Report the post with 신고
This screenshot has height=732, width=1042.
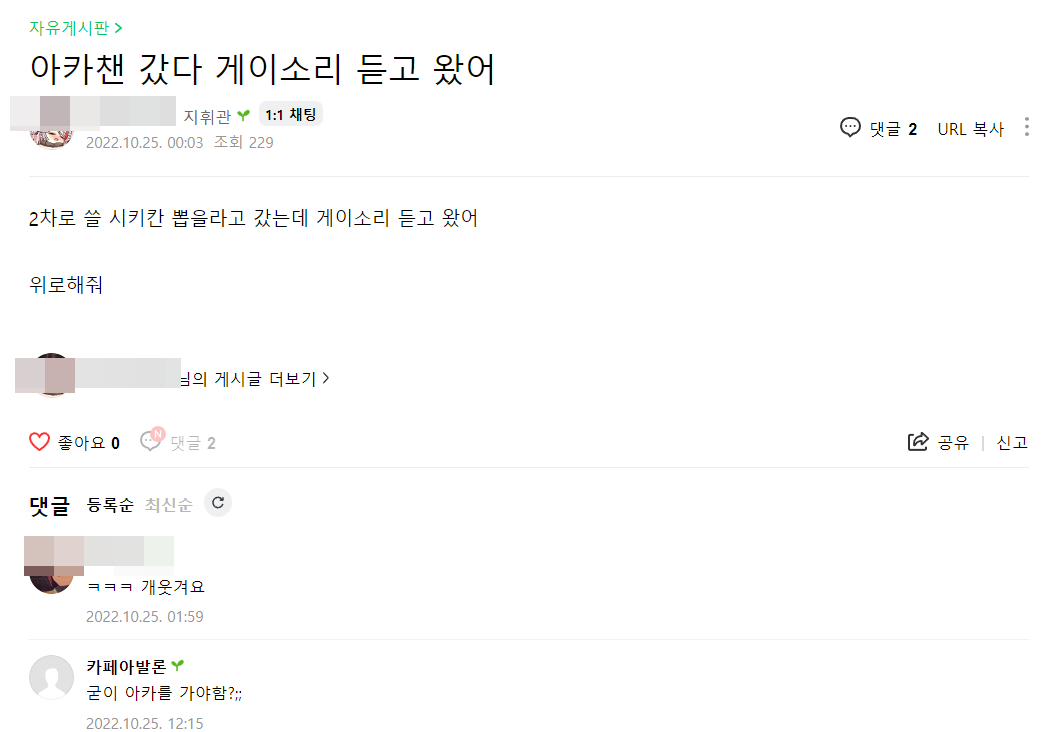coord(1012,443)
